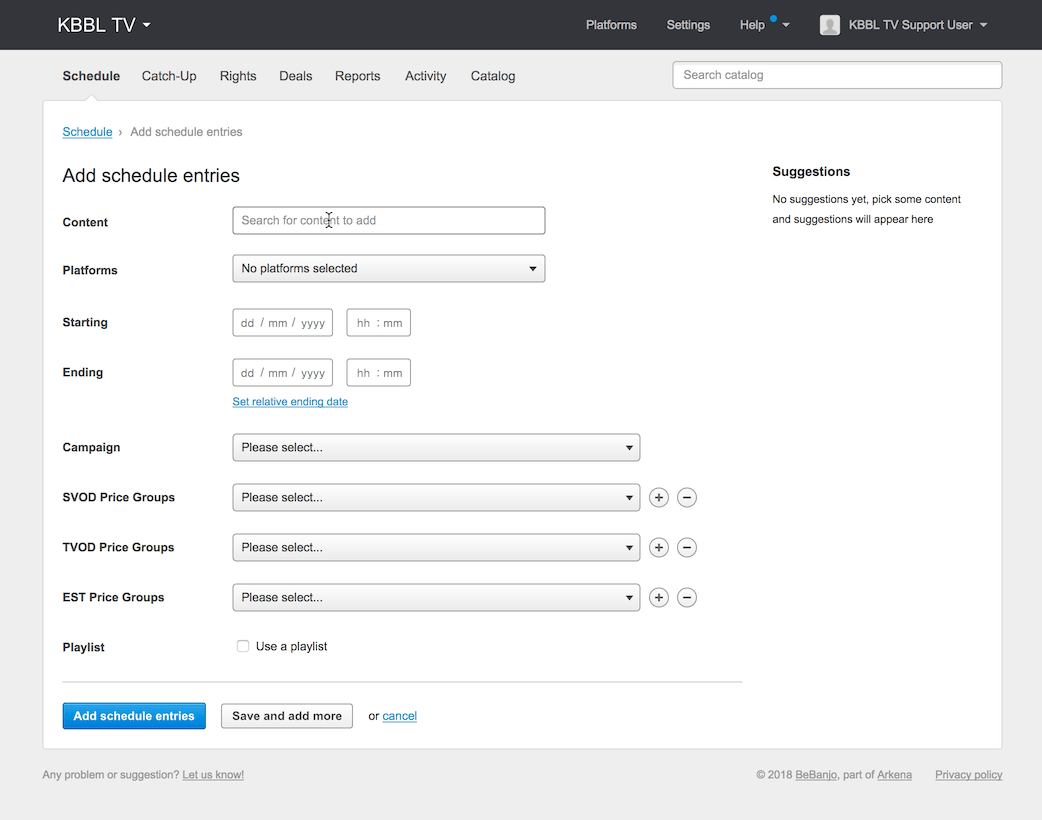This screenshot has height=820, width=1042.
Task: Click the Add schedule entries button
Action: [x=134, y=716]
